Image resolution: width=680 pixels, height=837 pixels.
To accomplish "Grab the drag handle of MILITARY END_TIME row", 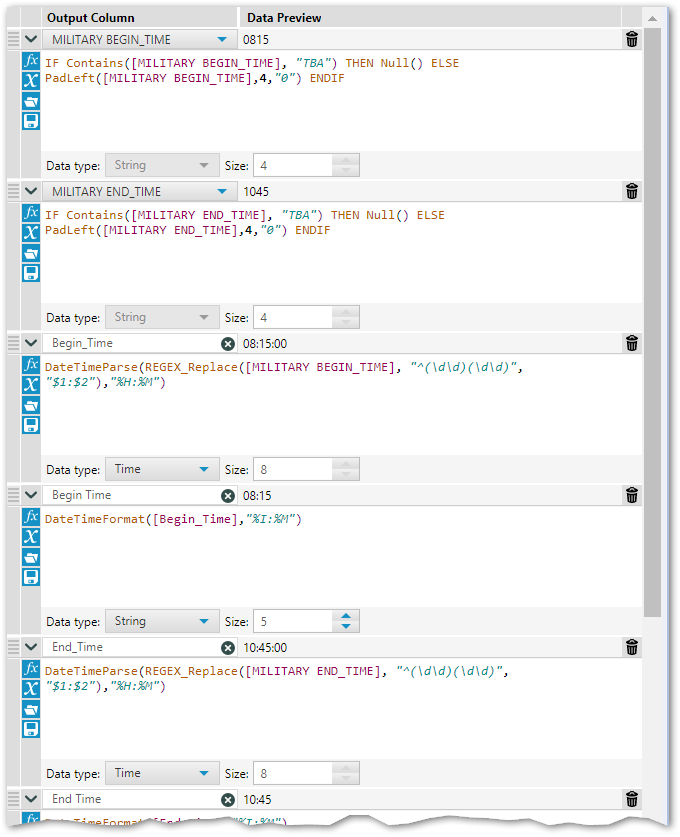I will point(13,191).
